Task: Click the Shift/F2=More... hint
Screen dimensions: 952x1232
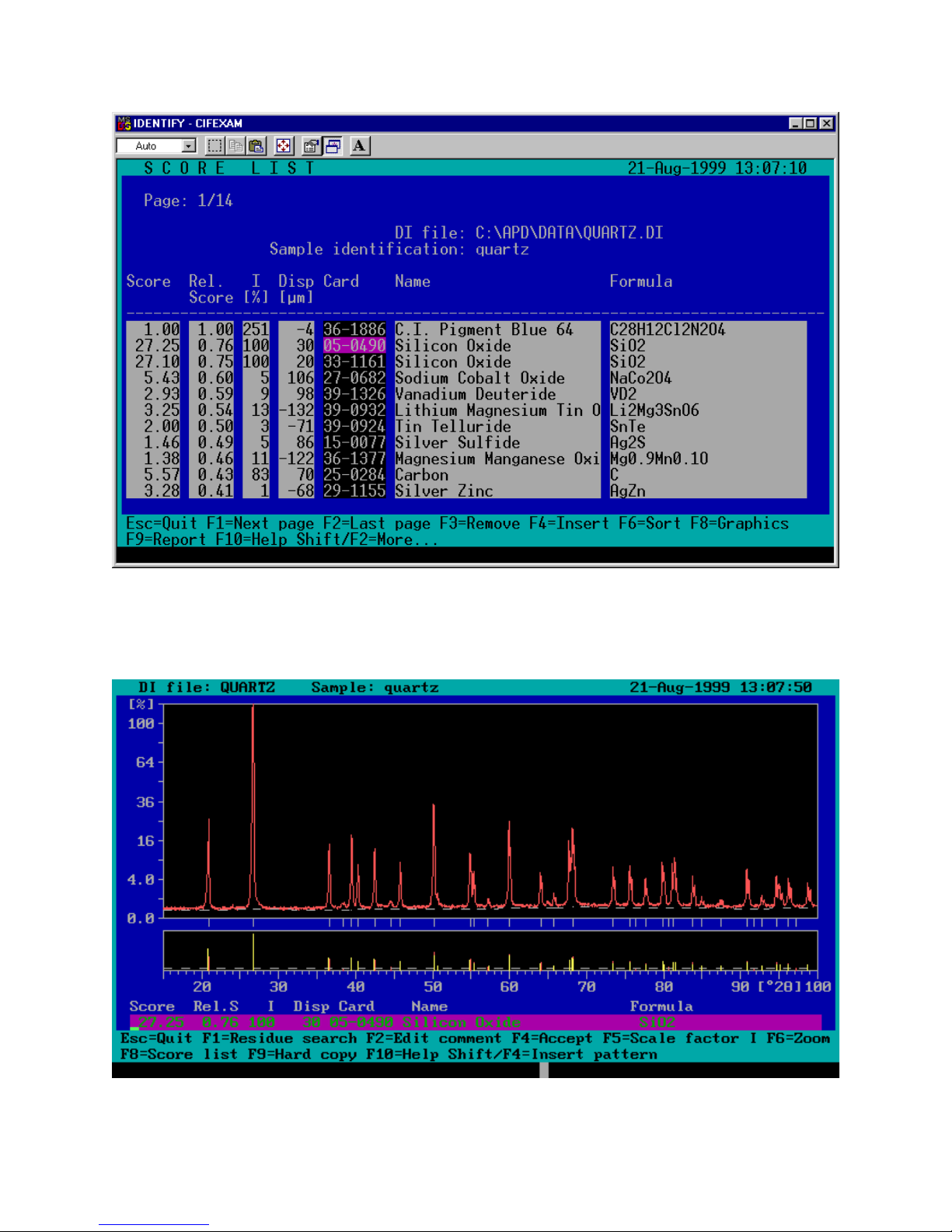Action: click(x=368, y=539)
